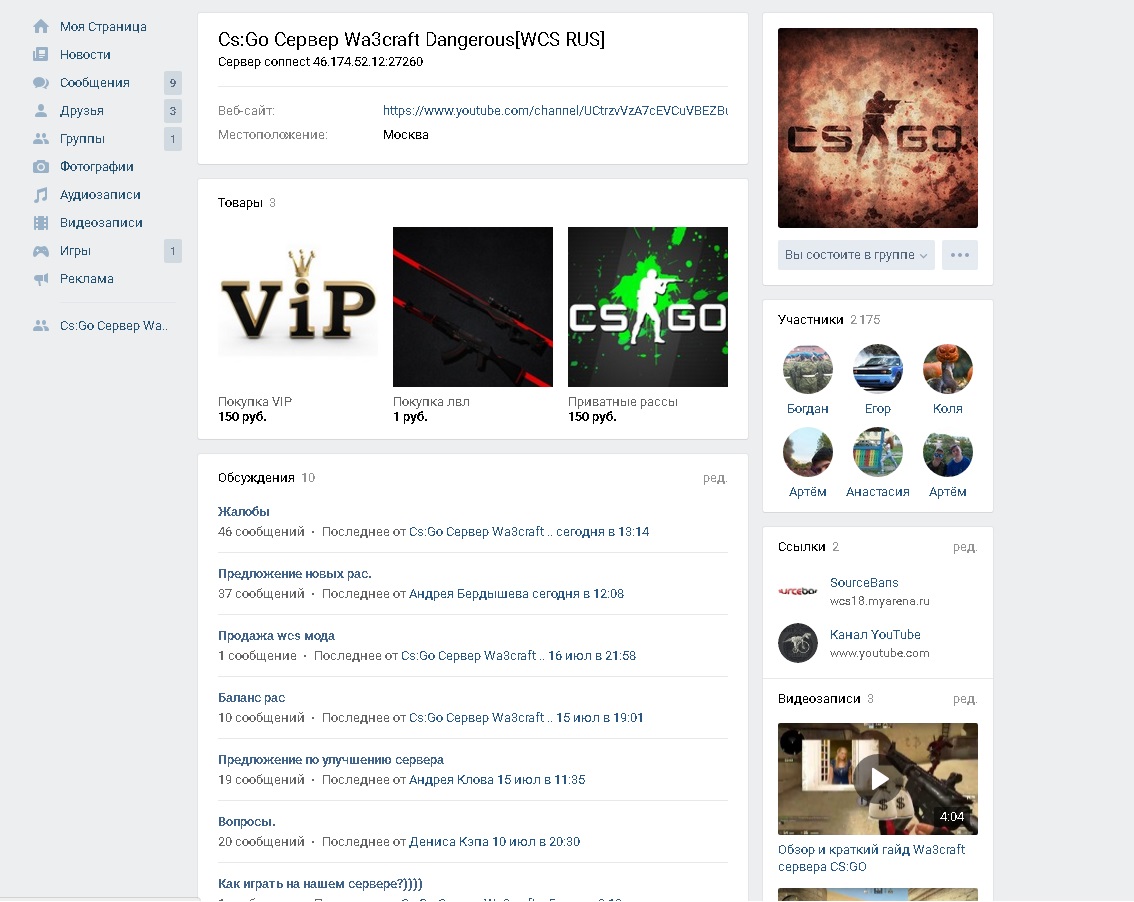Click ред. next to Обсуждения
The width and height of the screenshot is (1134, 902).
[x=715, y=478]
